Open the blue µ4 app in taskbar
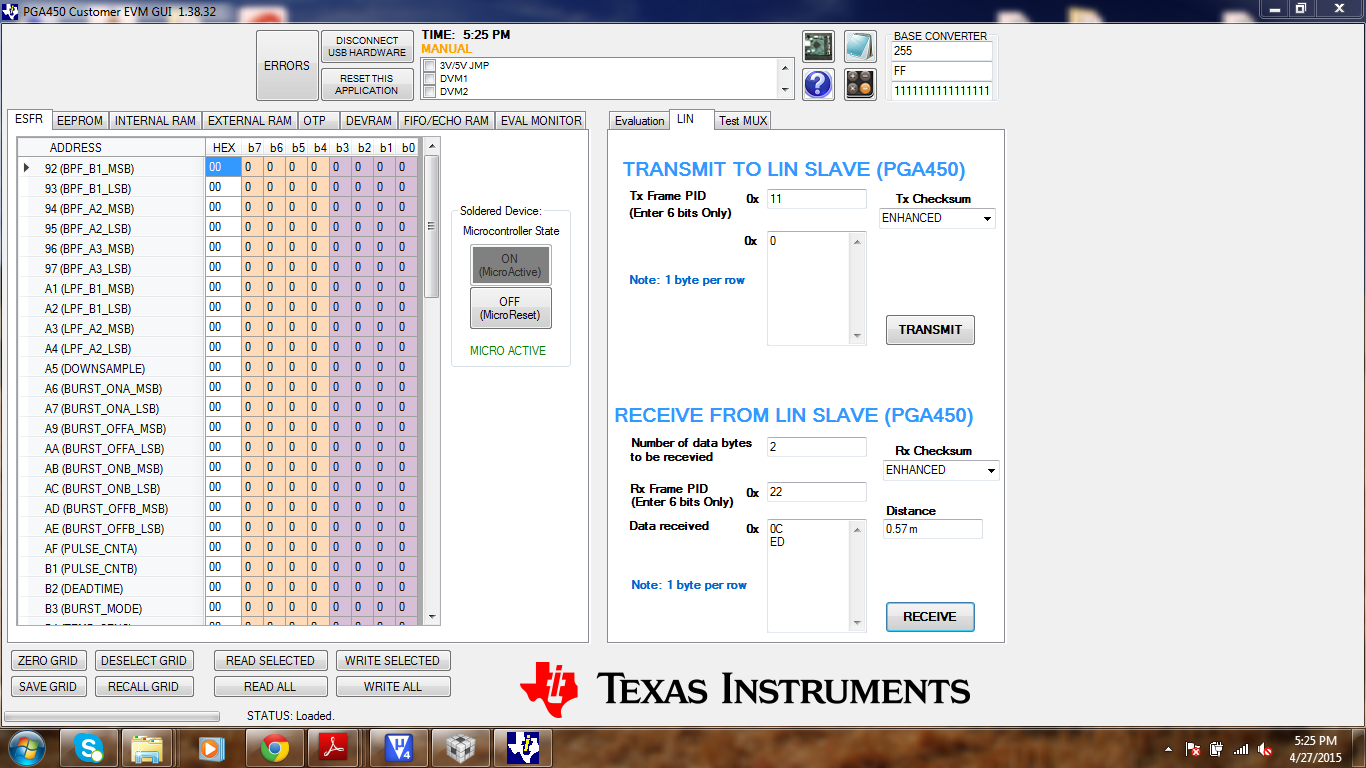 (399, 748)
